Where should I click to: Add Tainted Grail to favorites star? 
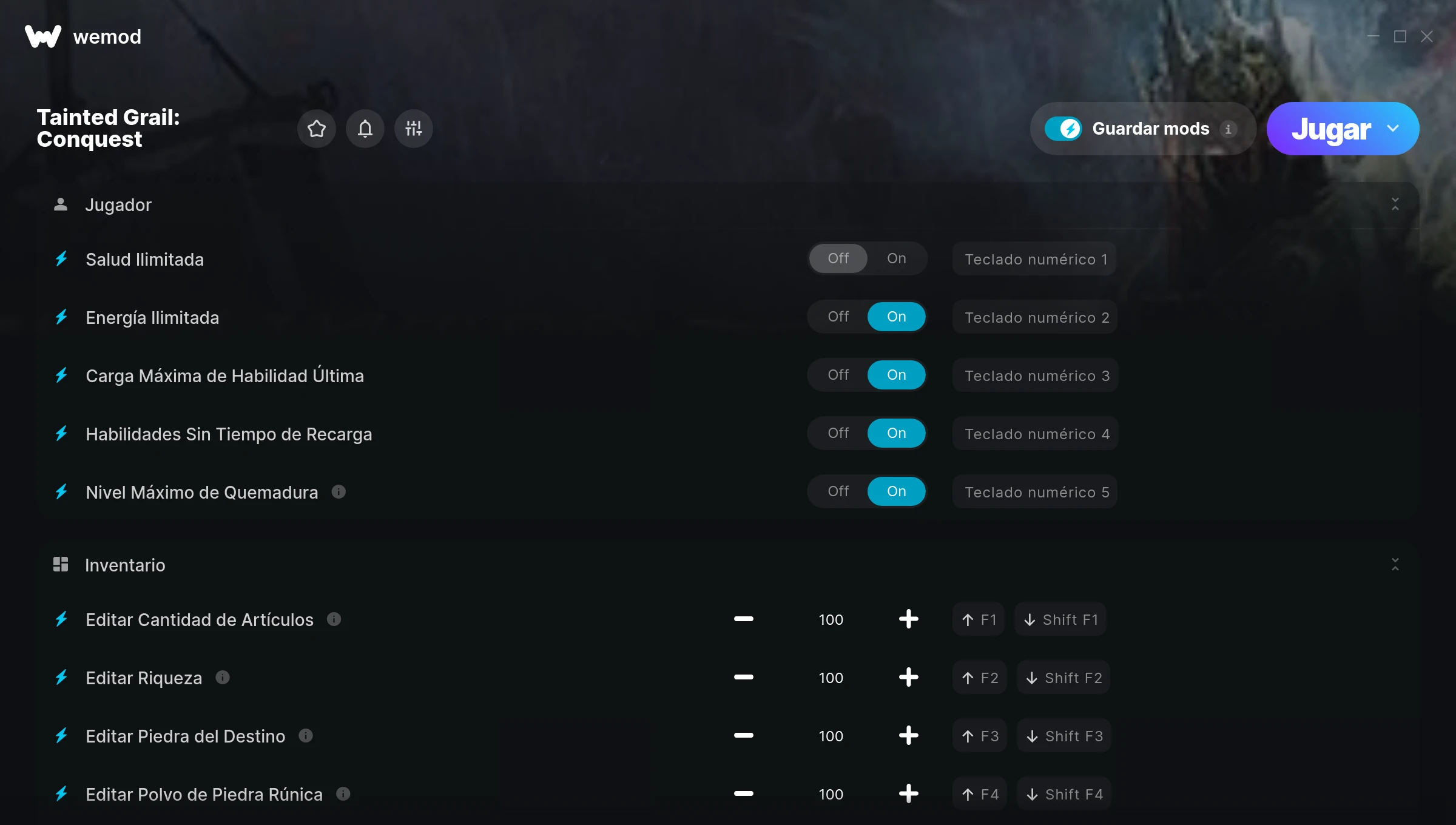[x=316, y=129]
